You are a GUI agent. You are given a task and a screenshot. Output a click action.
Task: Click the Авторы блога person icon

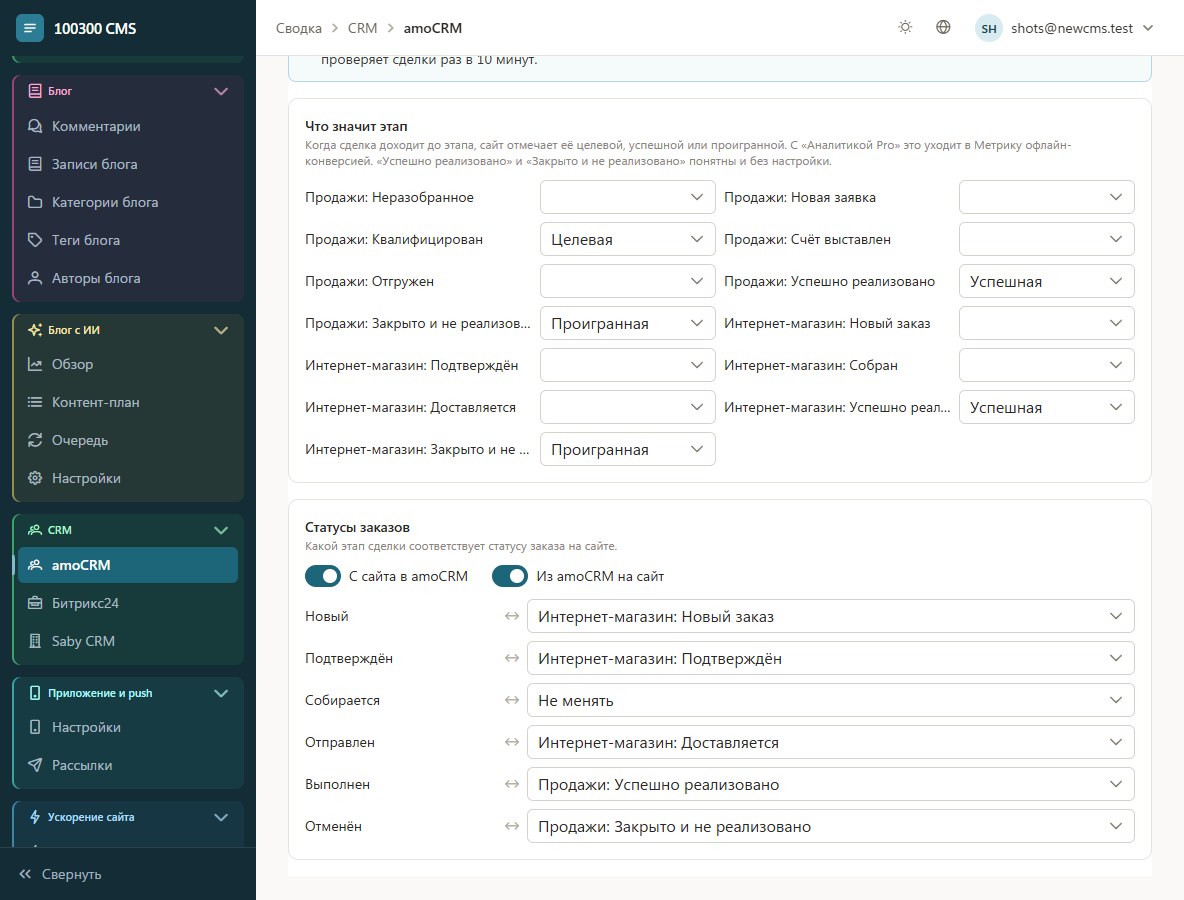(35, 278)
